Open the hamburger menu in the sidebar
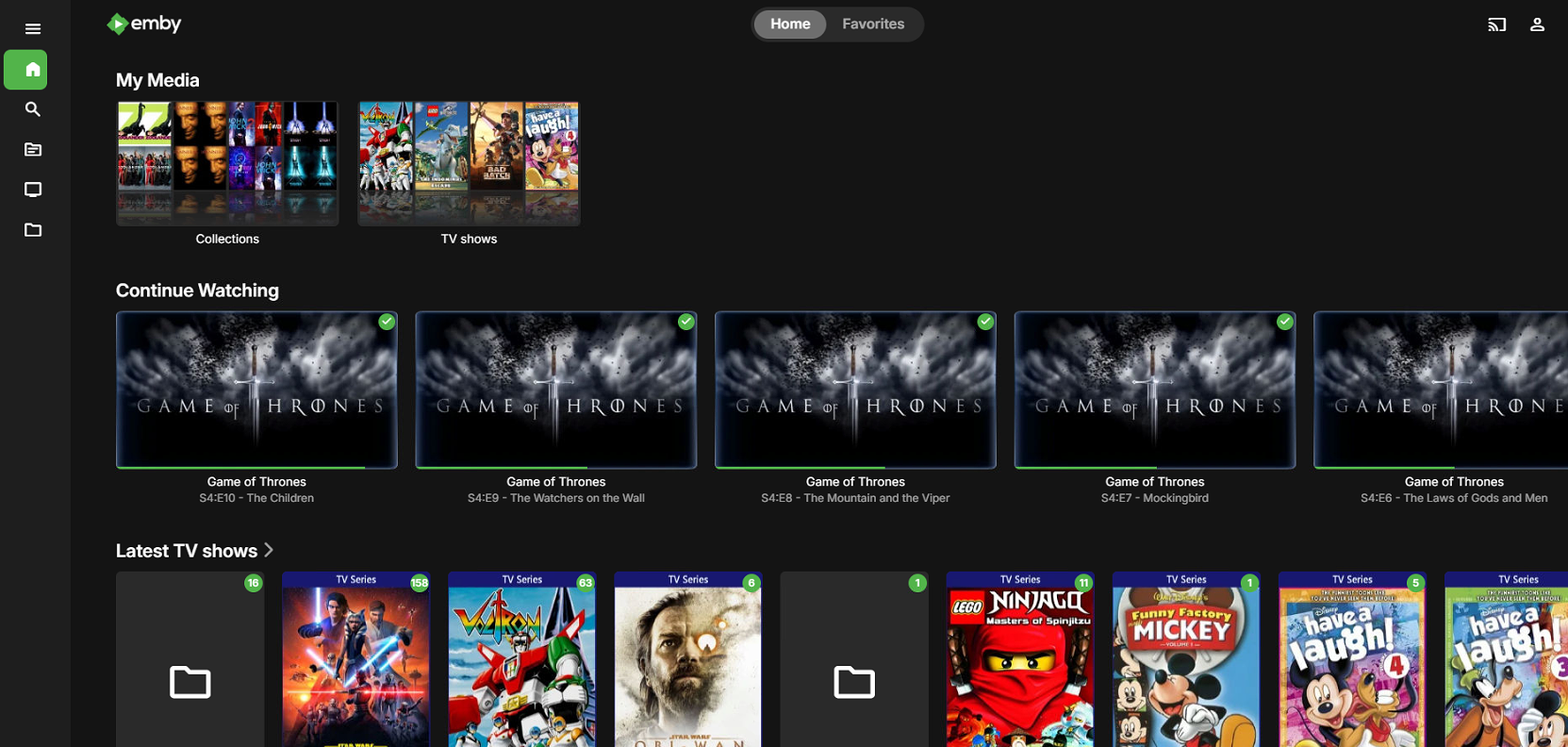Image resolution: width=1568 pixels, height=747 pixels. [x=33, y=29]
